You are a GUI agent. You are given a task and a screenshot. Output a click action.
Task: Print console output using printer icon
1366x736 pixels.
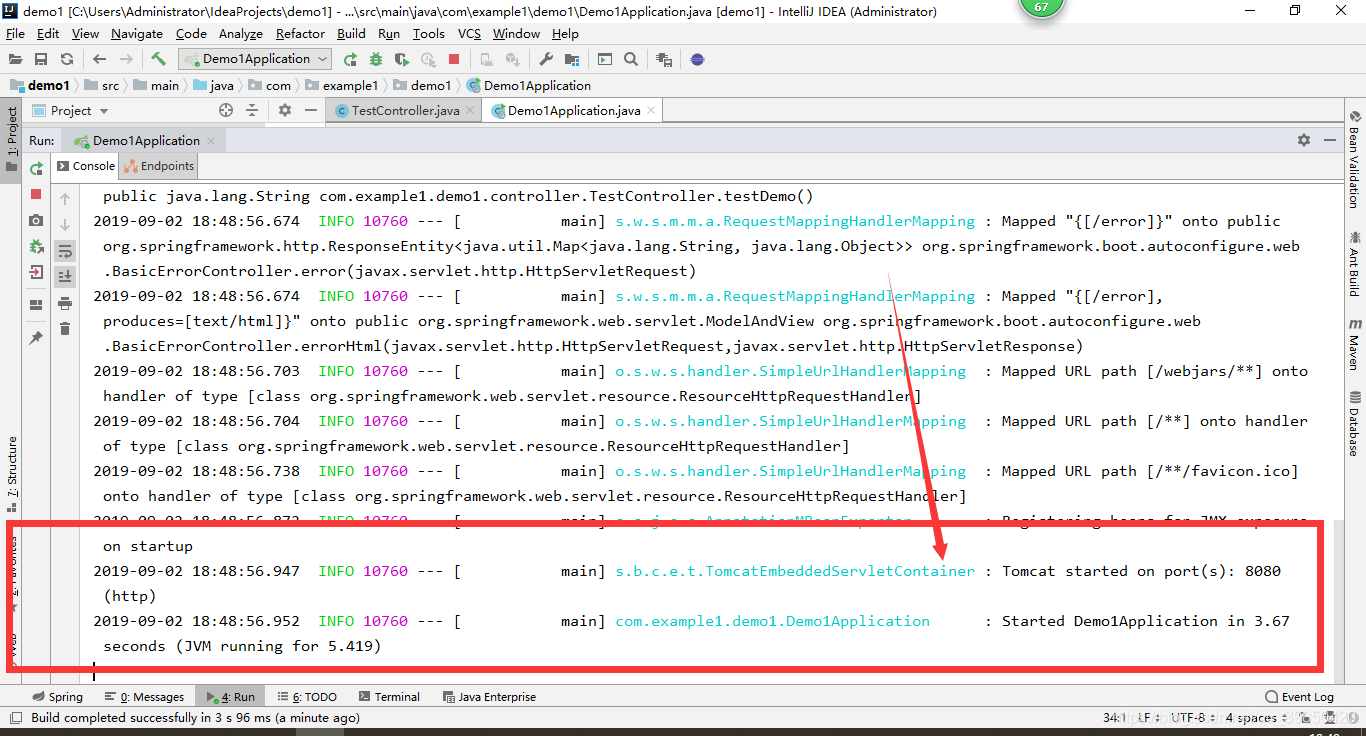click(x=65, y=303)
